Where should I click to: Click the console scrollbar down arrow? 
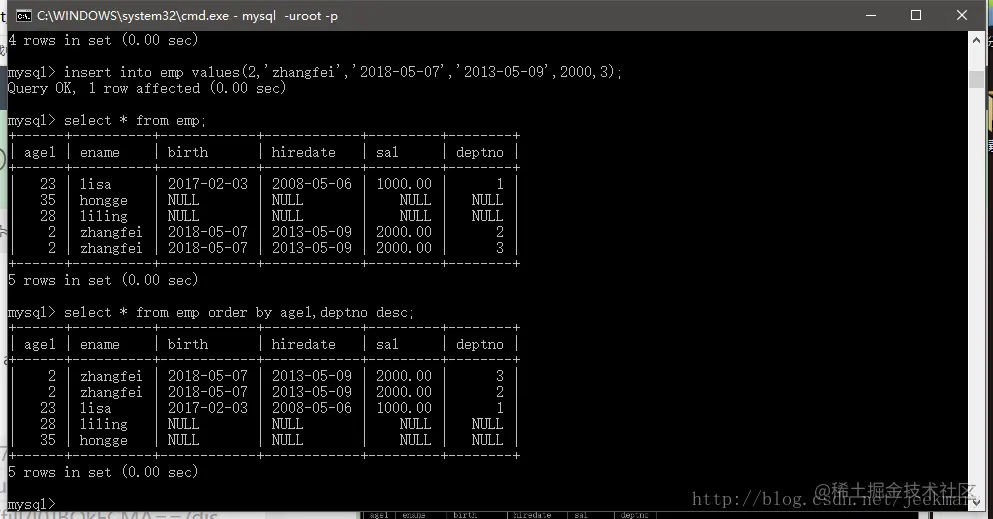(976, 503)
